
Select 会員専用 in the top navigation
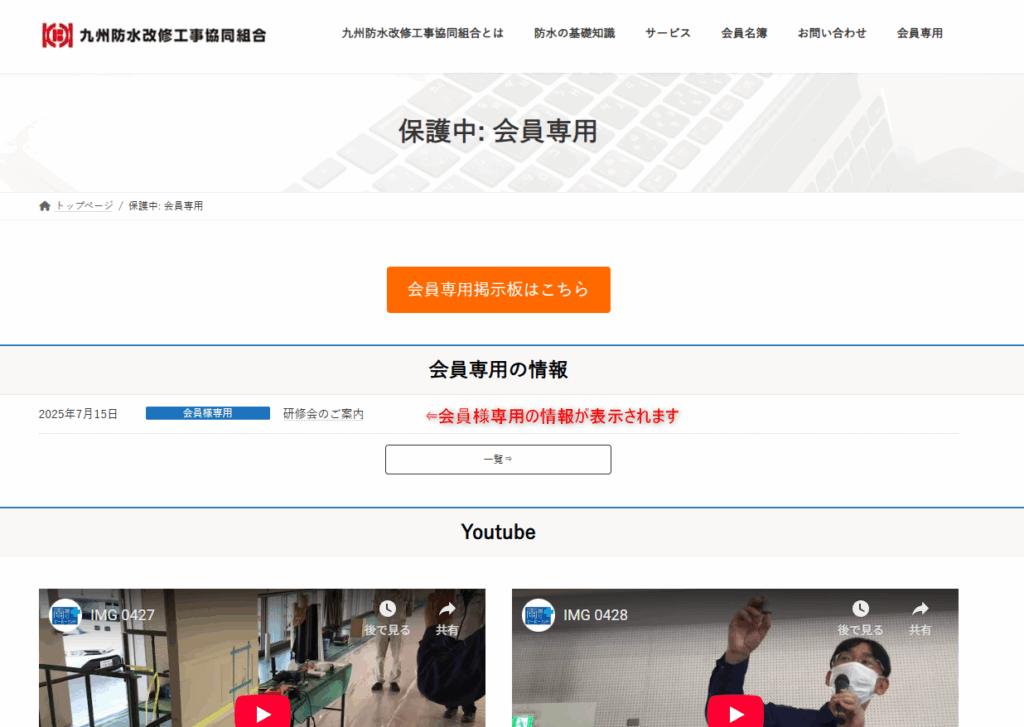919,33
